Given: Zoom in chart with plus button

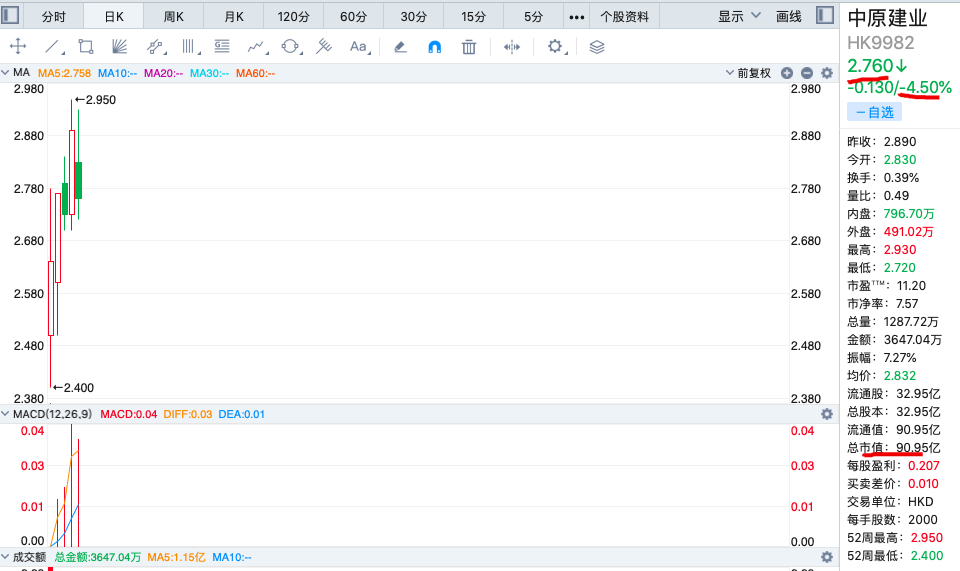Looking at the screenshot, I should click(787, 73).
